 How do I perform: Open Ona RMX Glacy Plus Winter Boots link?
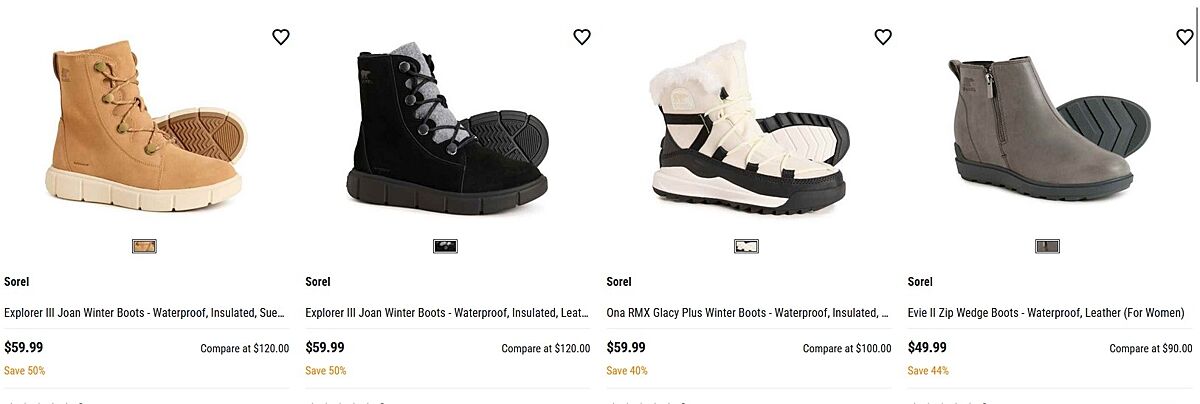click(x=748, y=313)
